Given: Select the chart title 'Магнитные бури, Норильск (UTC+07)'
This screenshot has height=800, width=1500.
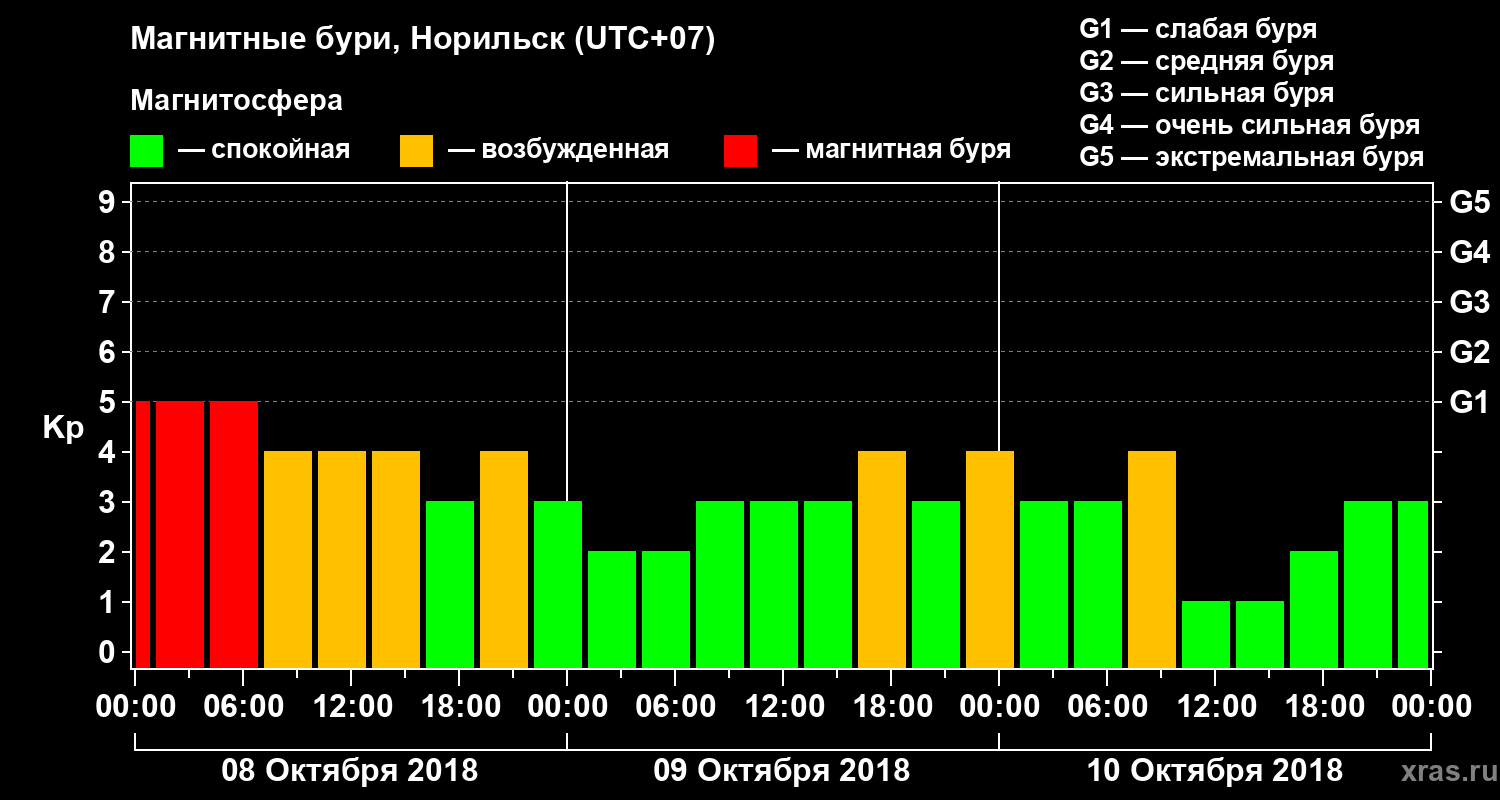Looking at the screenshot, I should pos(423,40).
